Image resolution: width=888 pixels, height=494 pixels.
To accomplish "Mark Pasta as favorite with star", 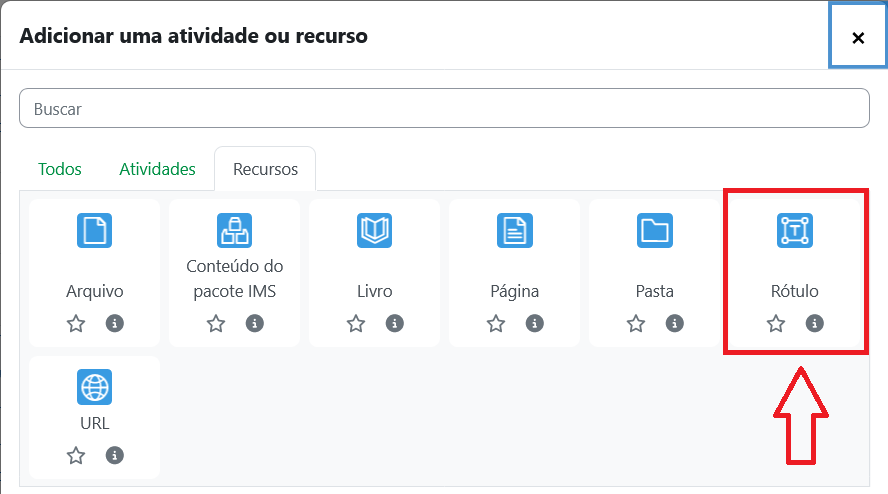I will (636, 324).
